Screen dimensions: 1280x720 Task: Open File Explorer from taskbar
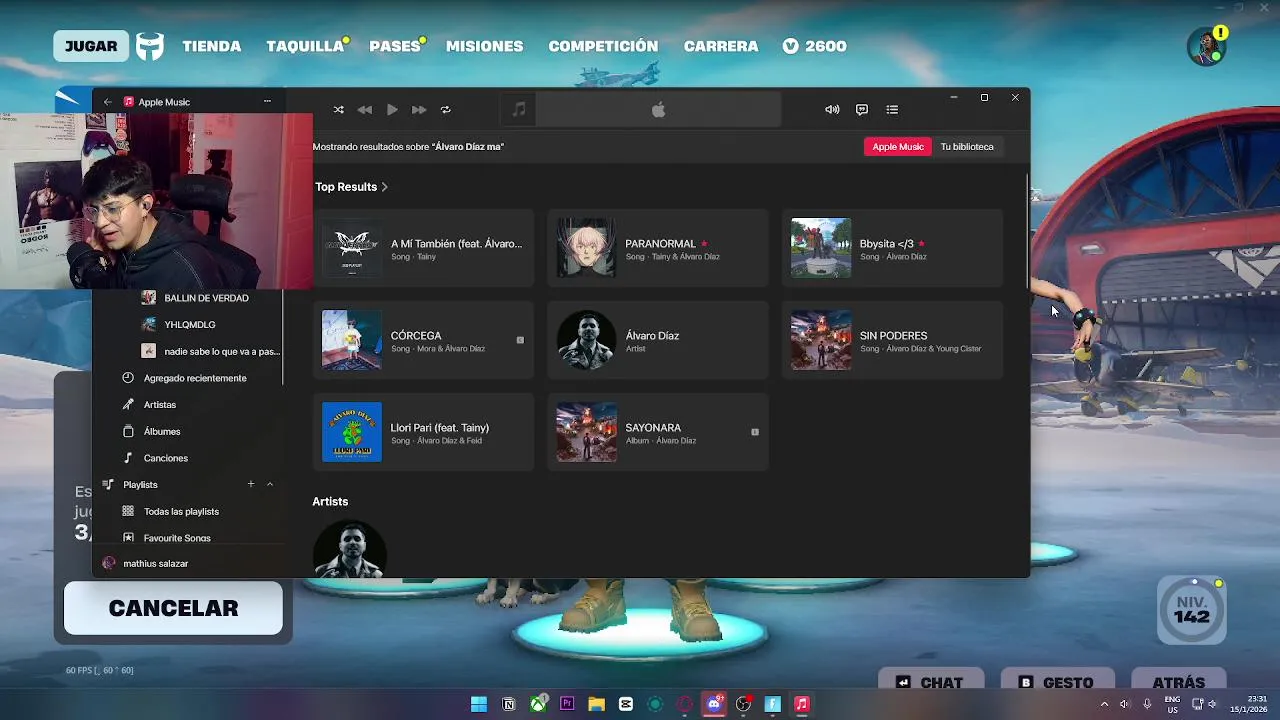tap(596, 704)
